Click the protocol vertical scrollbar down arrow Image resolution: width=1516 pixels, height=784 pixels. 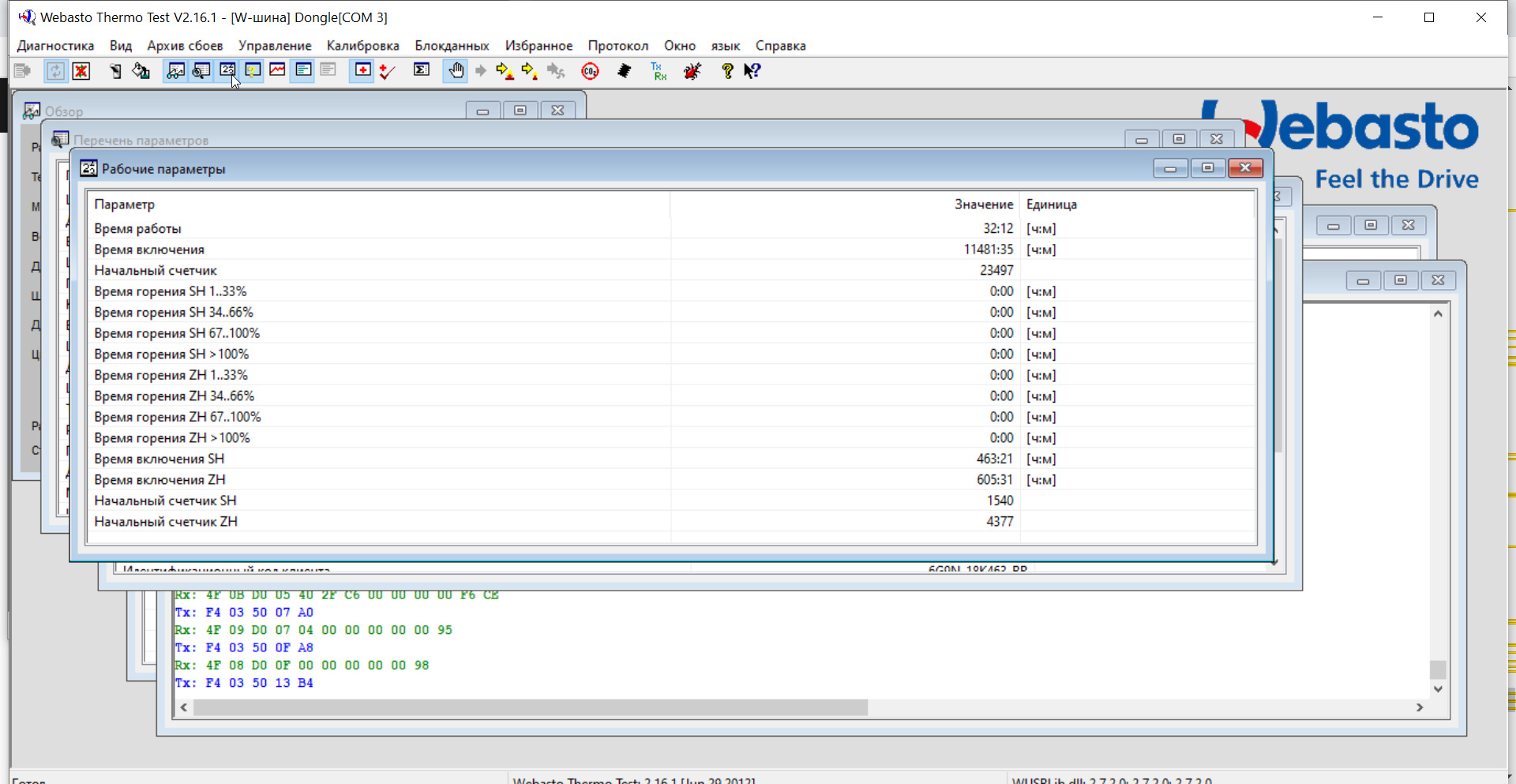(x=1438, y=688)
